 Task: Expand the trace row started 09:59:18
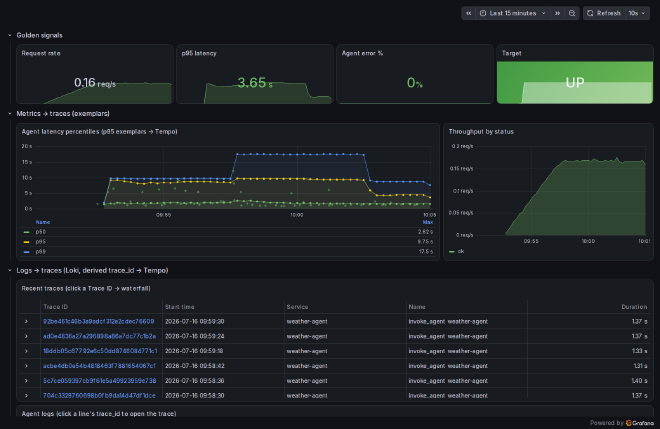click(x=26, y=351)
